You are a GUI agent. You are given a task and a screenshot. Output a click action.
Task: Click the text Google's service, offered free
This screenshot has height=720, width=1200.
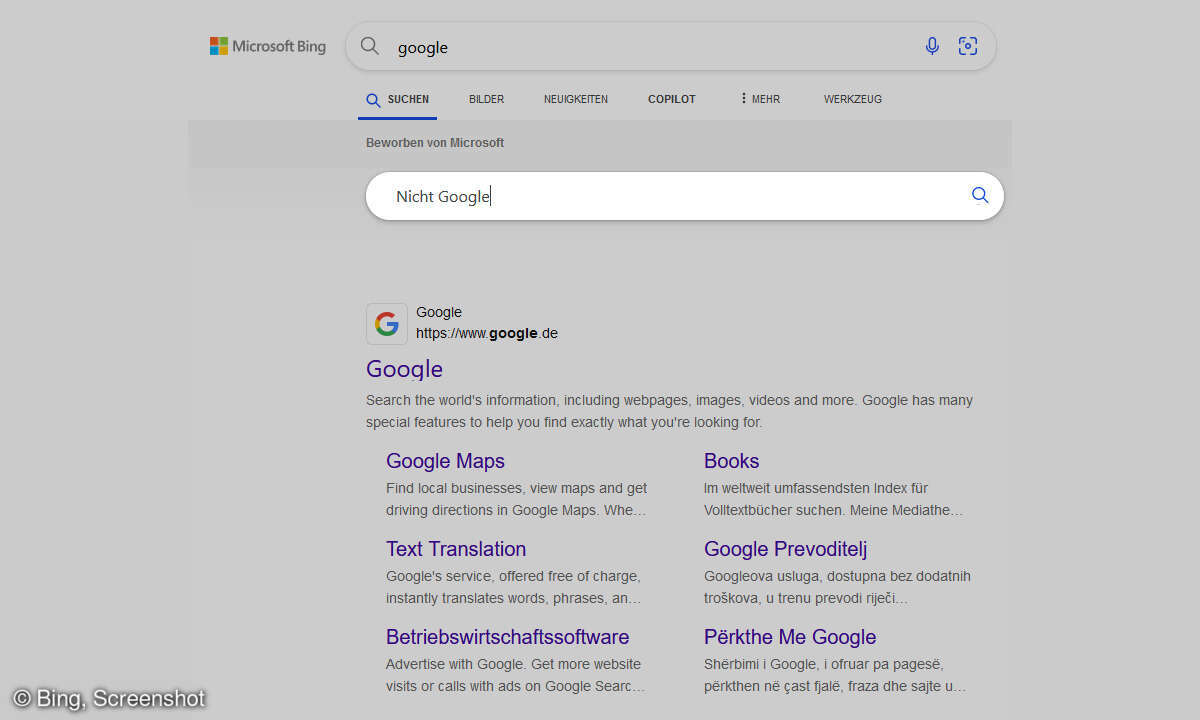(514, 587)
